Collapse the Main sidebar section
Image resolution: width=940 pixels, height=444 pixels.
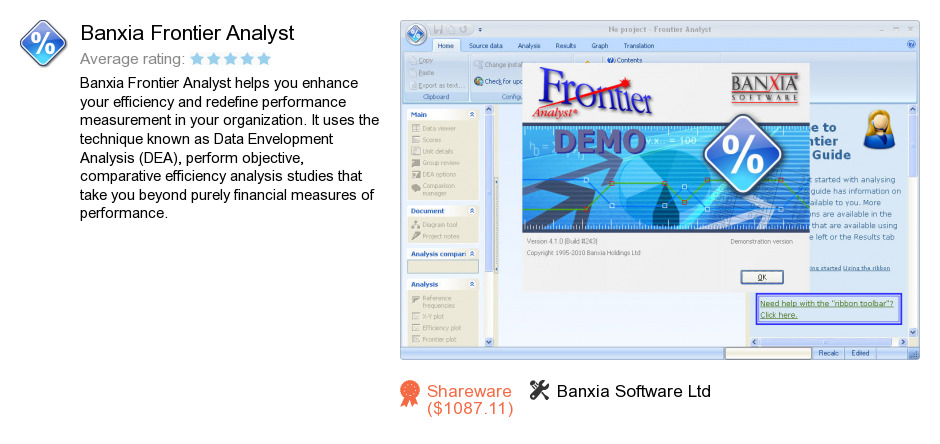tap(472, 114)
